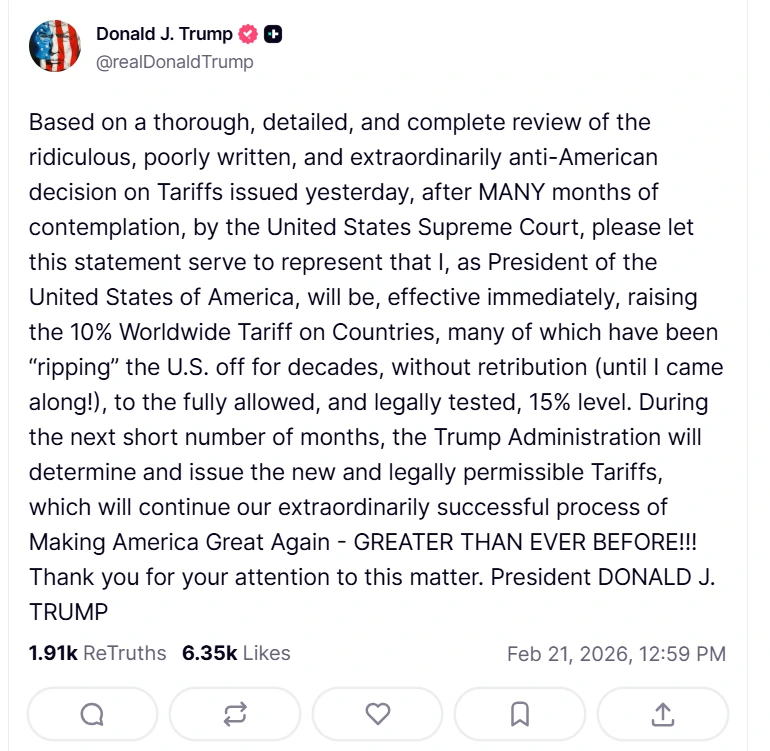Like the post with the heart icon
Viewport: 770px width, 751px height.
coord(377,713)
